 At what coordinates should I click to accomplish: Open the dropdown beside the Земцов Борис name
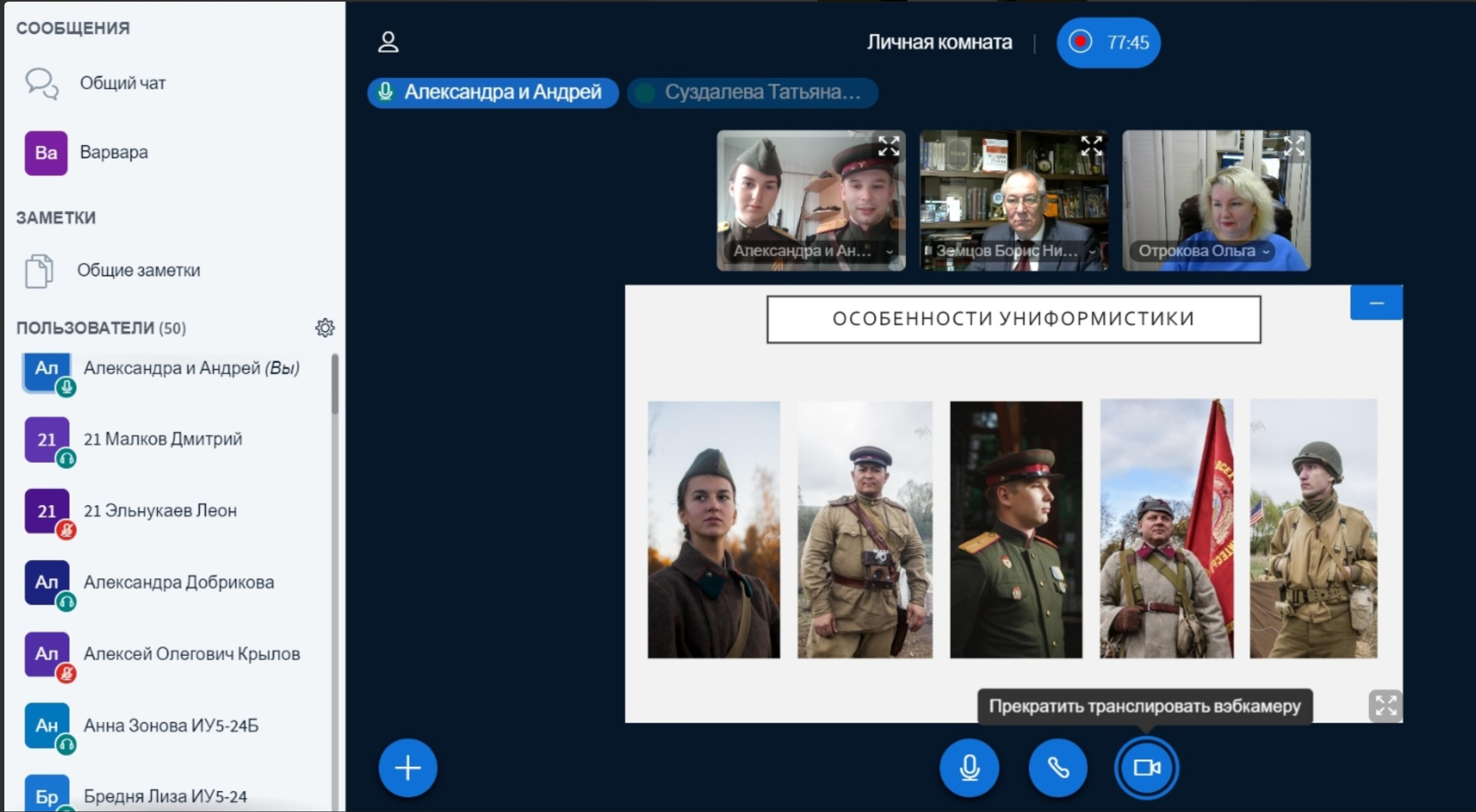coord(1092,252)
